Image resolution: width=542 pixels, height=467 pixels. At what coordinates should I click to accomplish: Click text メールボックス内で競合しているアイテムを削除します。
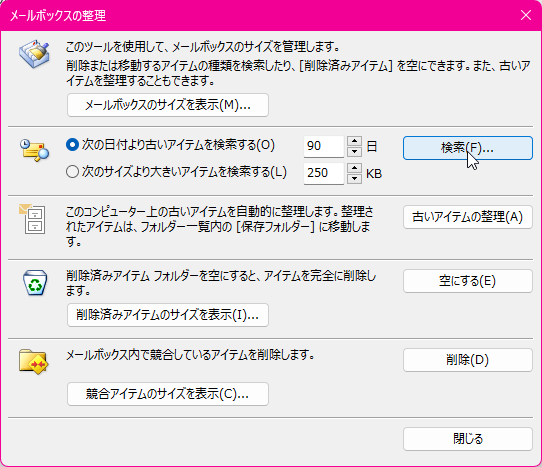tap(190, 355)
